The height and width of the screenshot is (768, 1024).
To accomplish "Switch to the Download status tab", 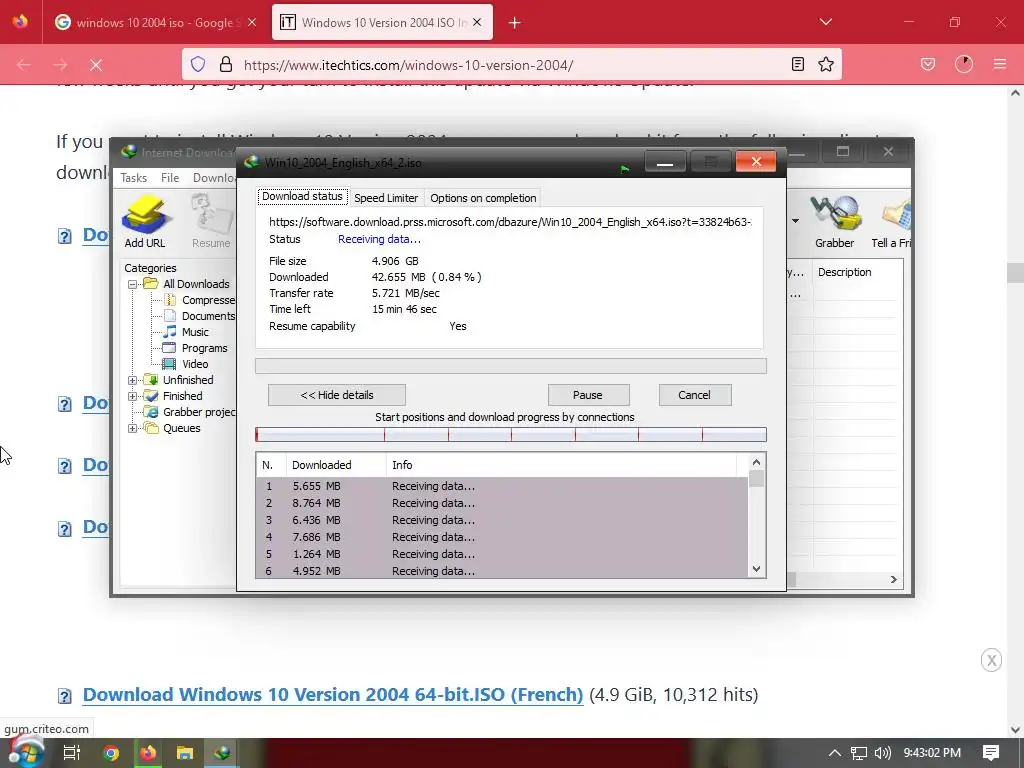I will [x=302, y=197].
